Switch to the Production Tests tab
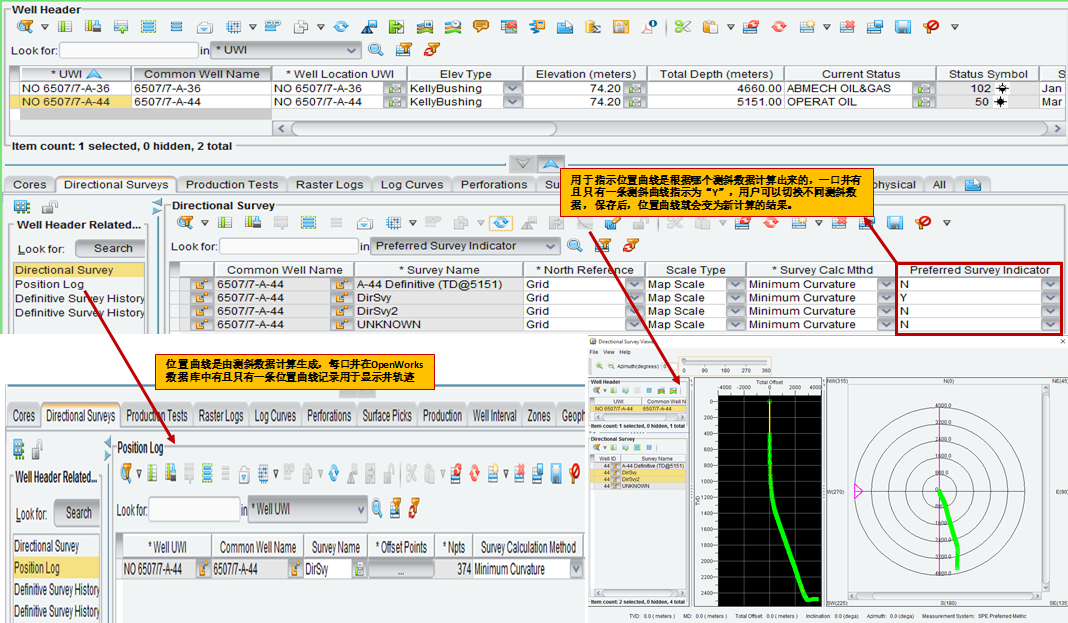This screenshot has height=623, width=1068. click(x=231, y=185)
